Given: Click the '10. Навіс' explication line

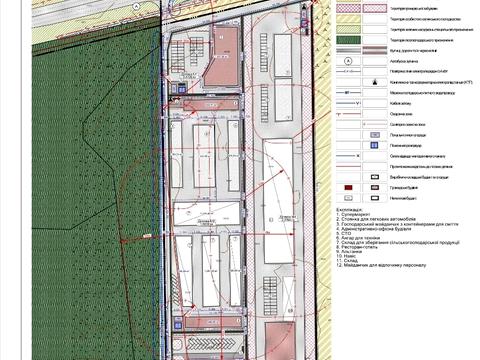Looking at the screenshot, I should [x=347, y=256].
